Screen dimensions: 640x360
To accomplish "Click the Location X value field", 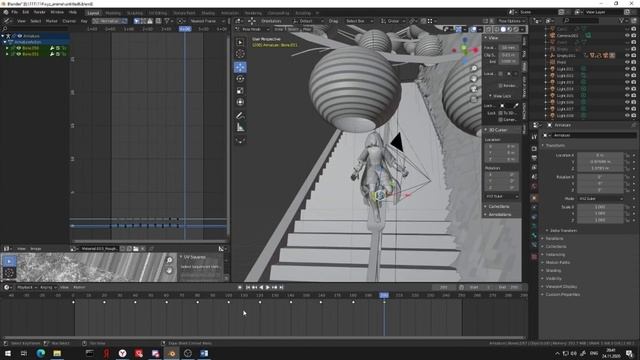I will [x=600, y=155].
